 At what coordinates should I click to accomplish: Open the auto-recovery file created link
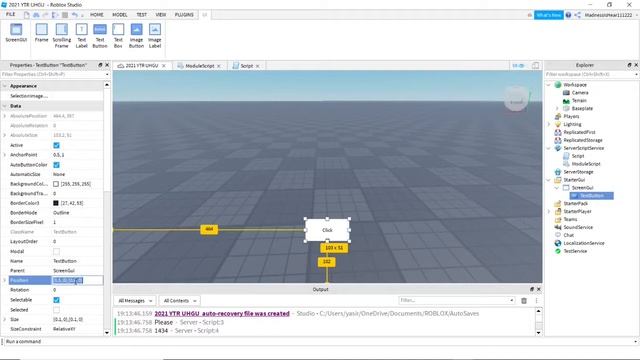tap(222, 313)
